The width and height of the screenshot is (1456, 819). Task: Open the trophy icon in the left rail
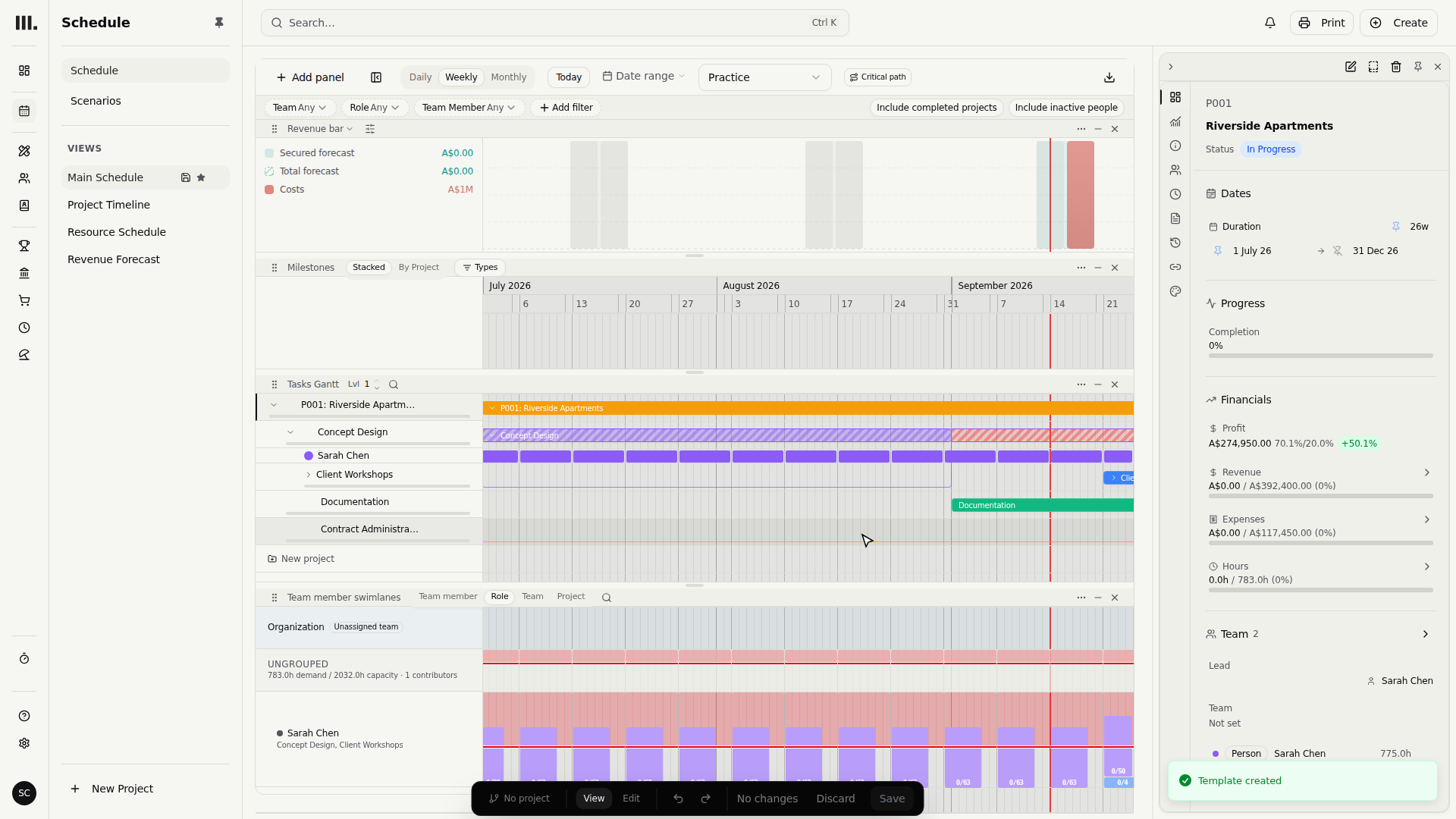(x=24, y=246)
